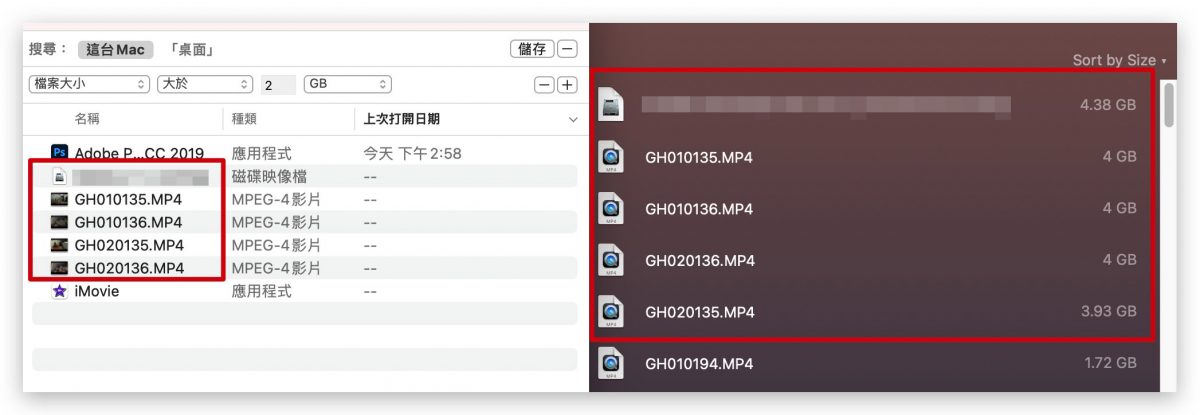Click GH010135.MP4 video thumbnail icon in Finder
The height and width of the screenshot is (415, 1200).
(x=59, y=199)
